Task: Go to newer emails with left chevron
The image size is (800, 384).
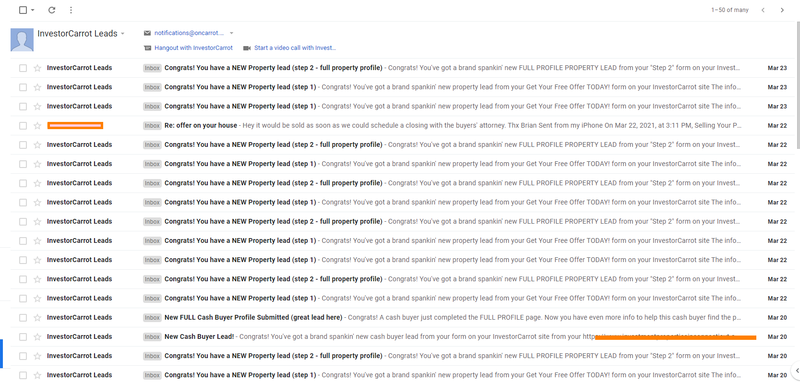Action: point(763,10)
